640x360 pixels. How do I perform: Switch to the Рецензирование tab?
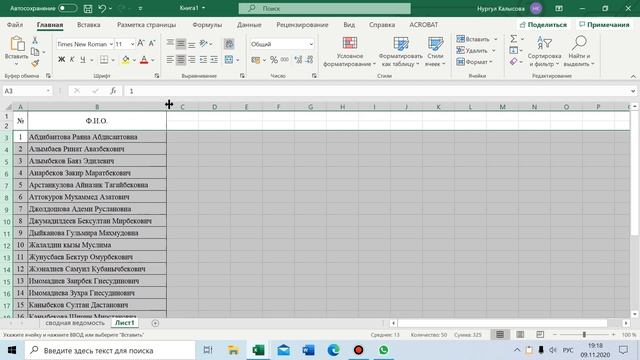coord(302,24)
